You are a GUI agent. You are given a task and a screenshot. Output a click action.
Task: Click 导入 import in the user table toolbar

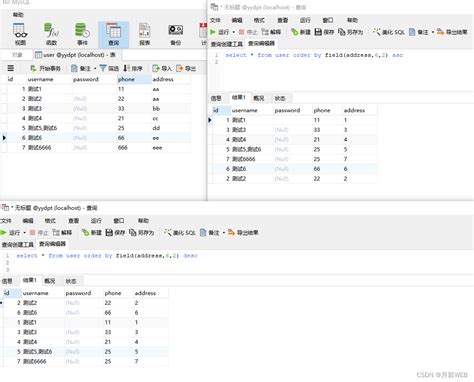click(162, 68)
